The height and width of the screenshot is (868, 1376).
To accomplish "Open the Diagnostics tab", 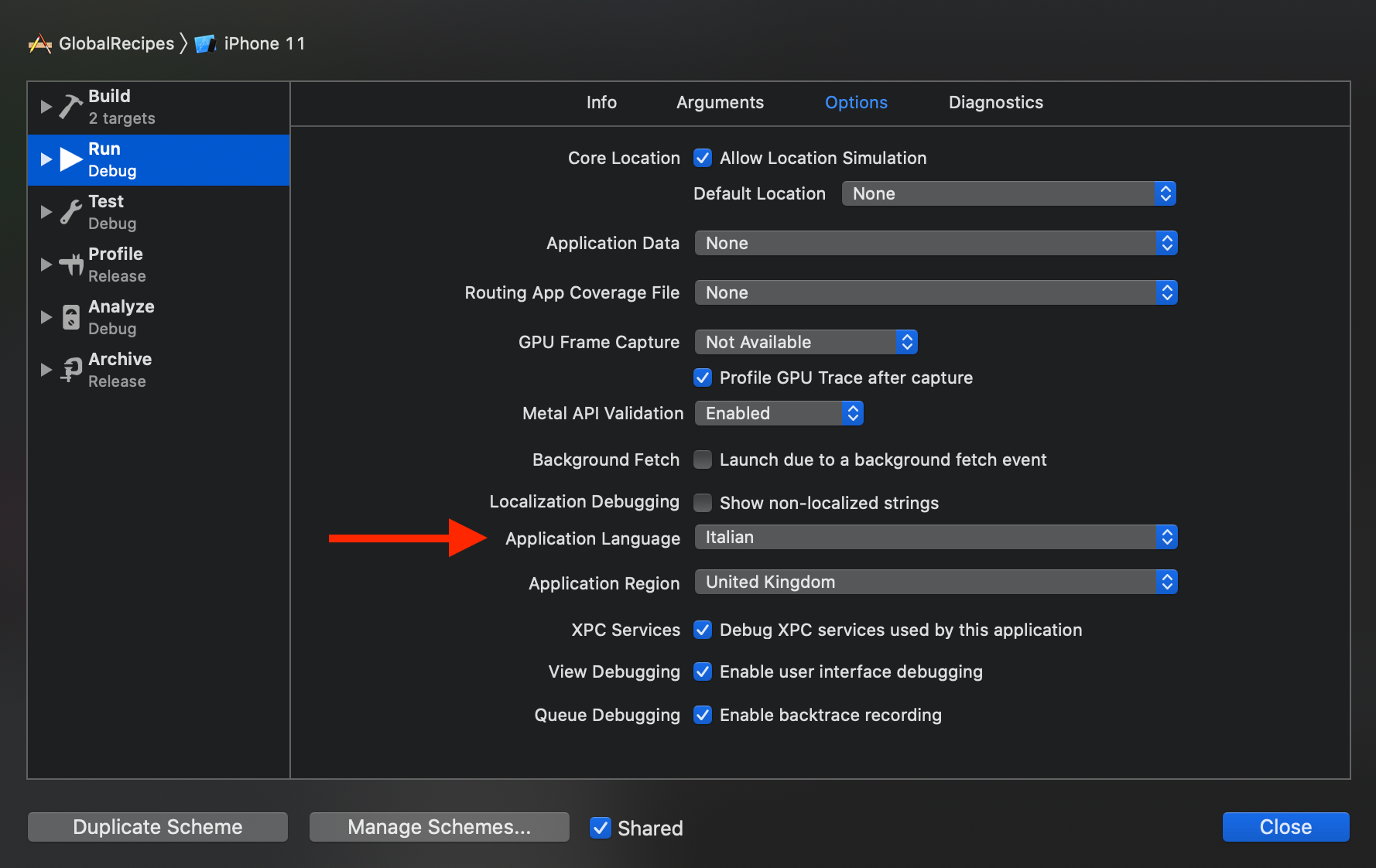I will [995, 102].
